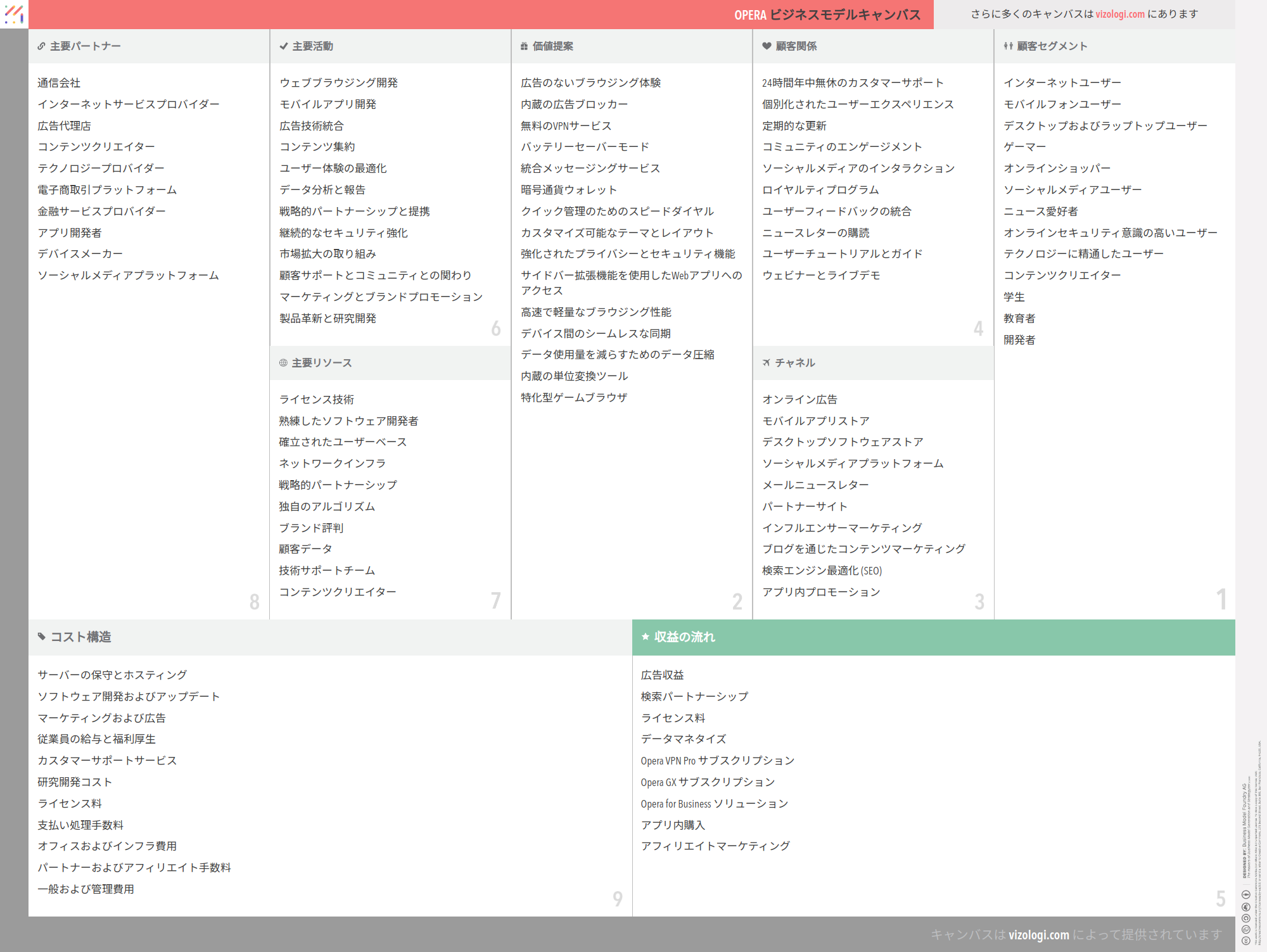Click the gift icon beside 価値提案
1267x952 pixels.
[x=524, y=46]
